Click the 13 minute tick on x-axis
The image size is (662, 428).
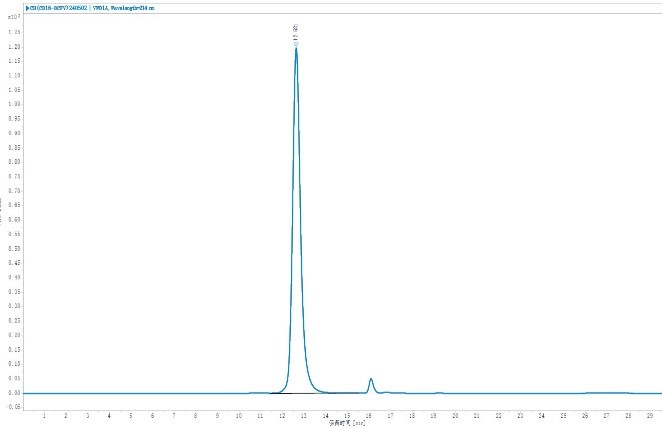tap(303, 414)
